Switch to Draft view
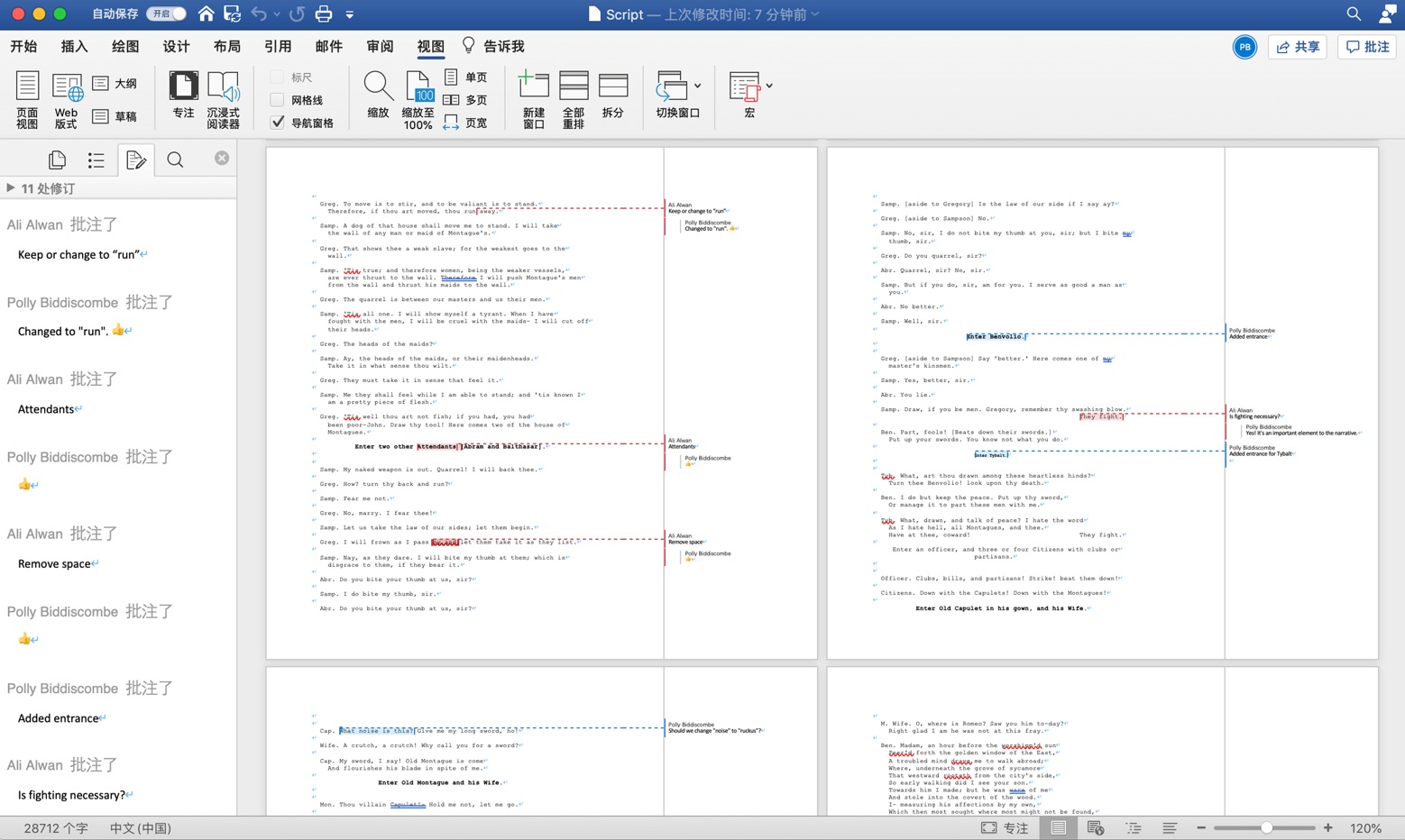The width and height of the screenshot is (1405, 840). pos(115,116)
